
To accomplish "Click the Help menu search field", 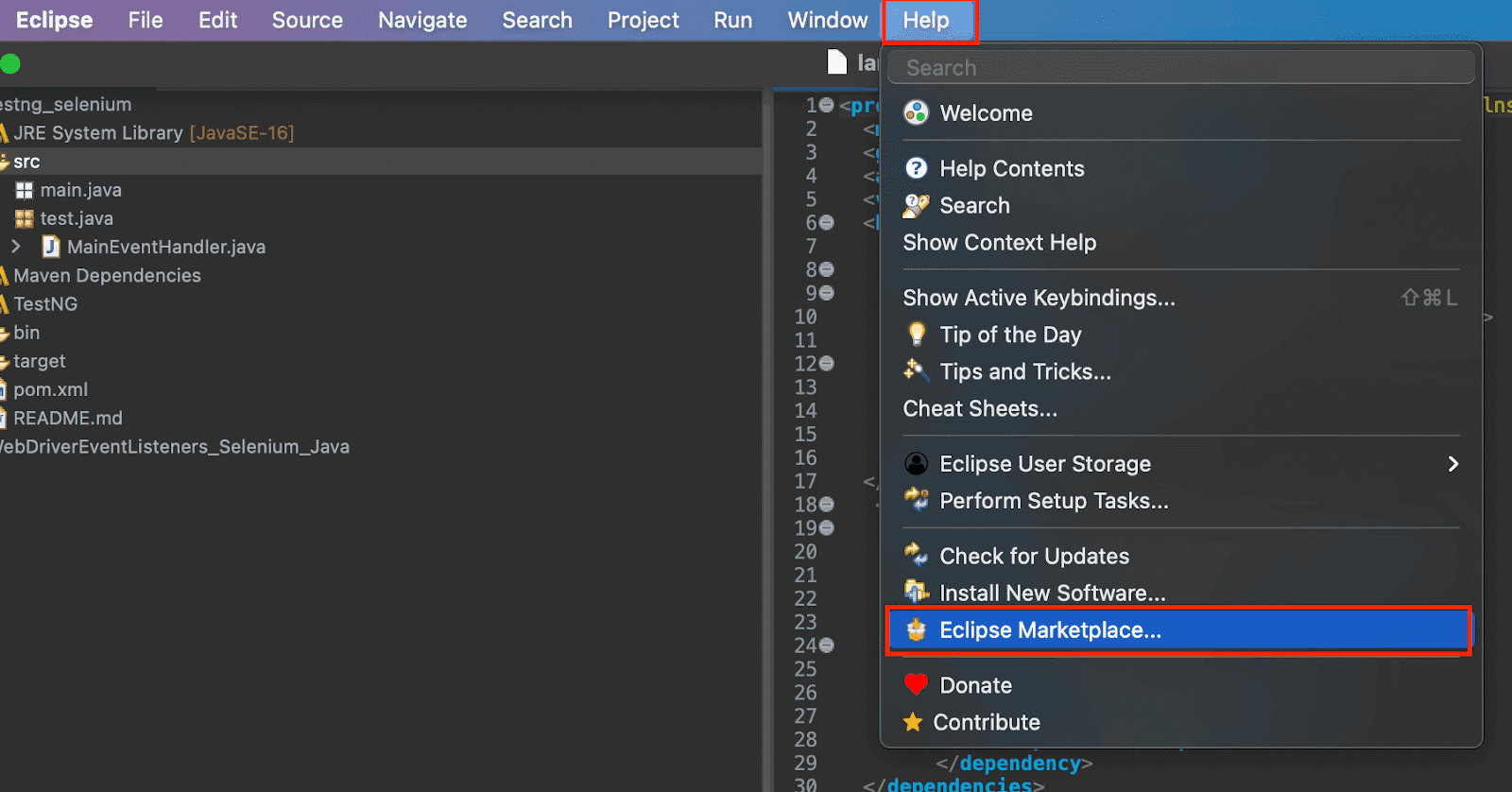I will point(1181,68).
